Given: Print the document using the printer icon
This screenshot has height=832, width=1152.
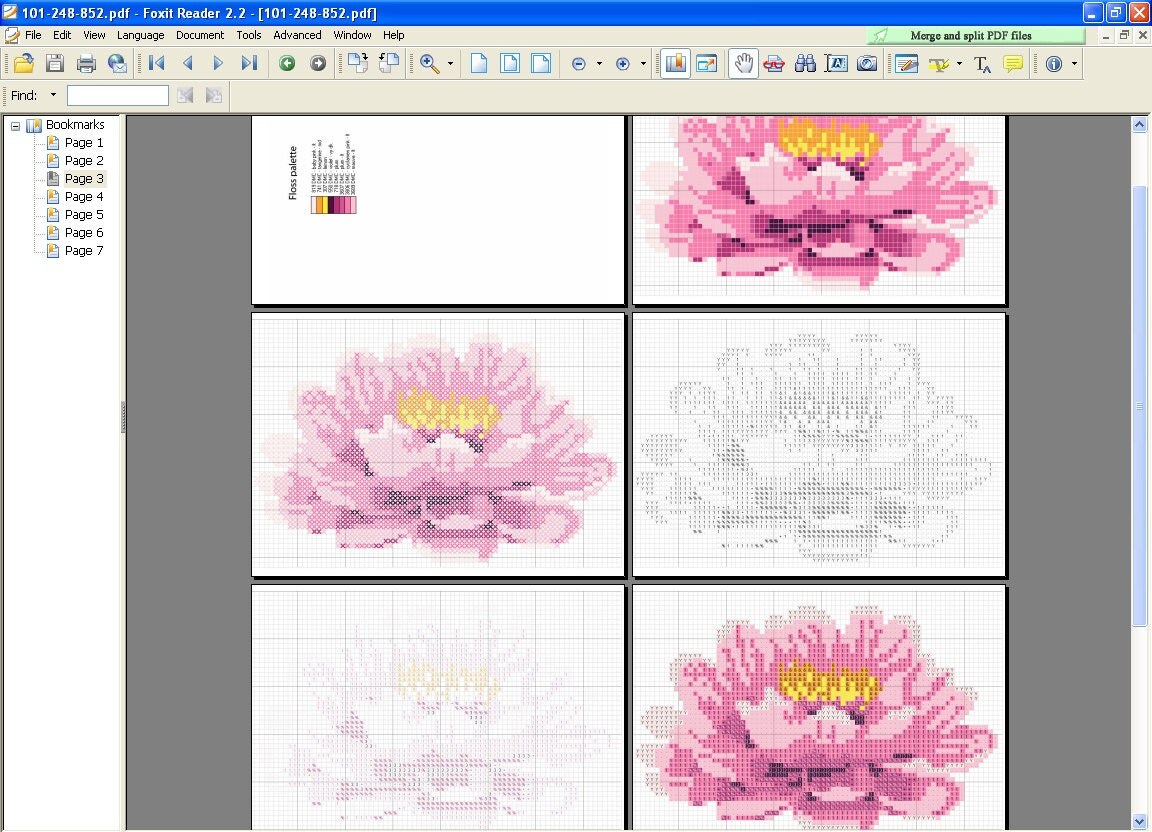Looking at the screenshot, I should coord(86,63).
